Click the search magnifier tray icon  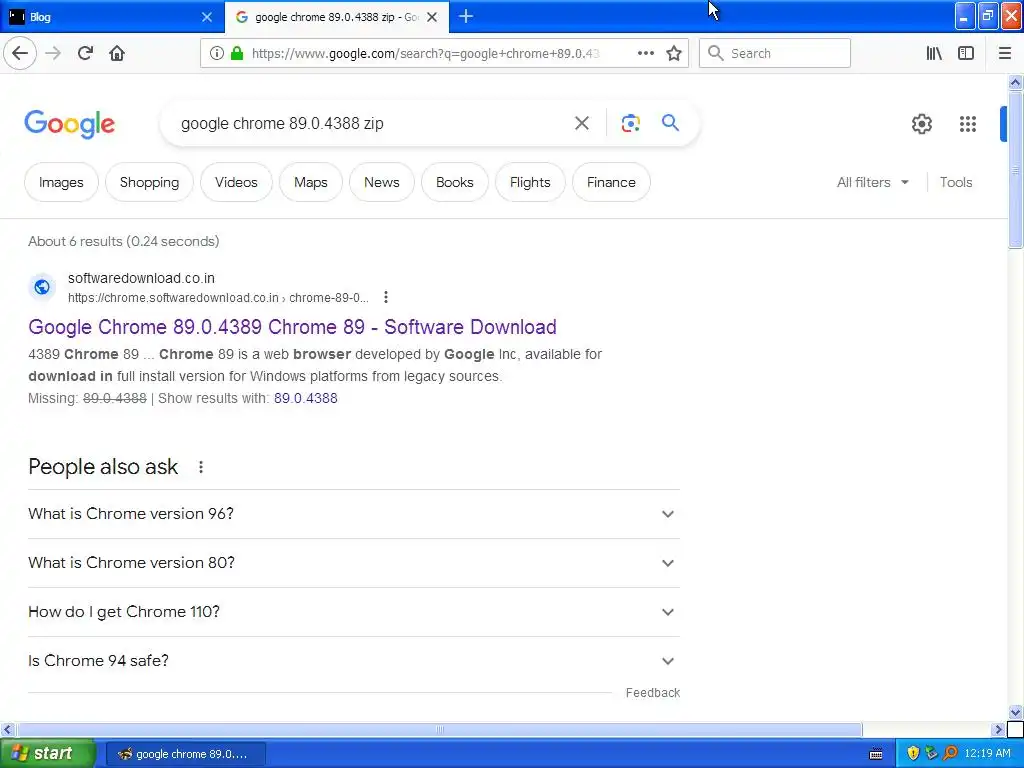coord(951,754)
